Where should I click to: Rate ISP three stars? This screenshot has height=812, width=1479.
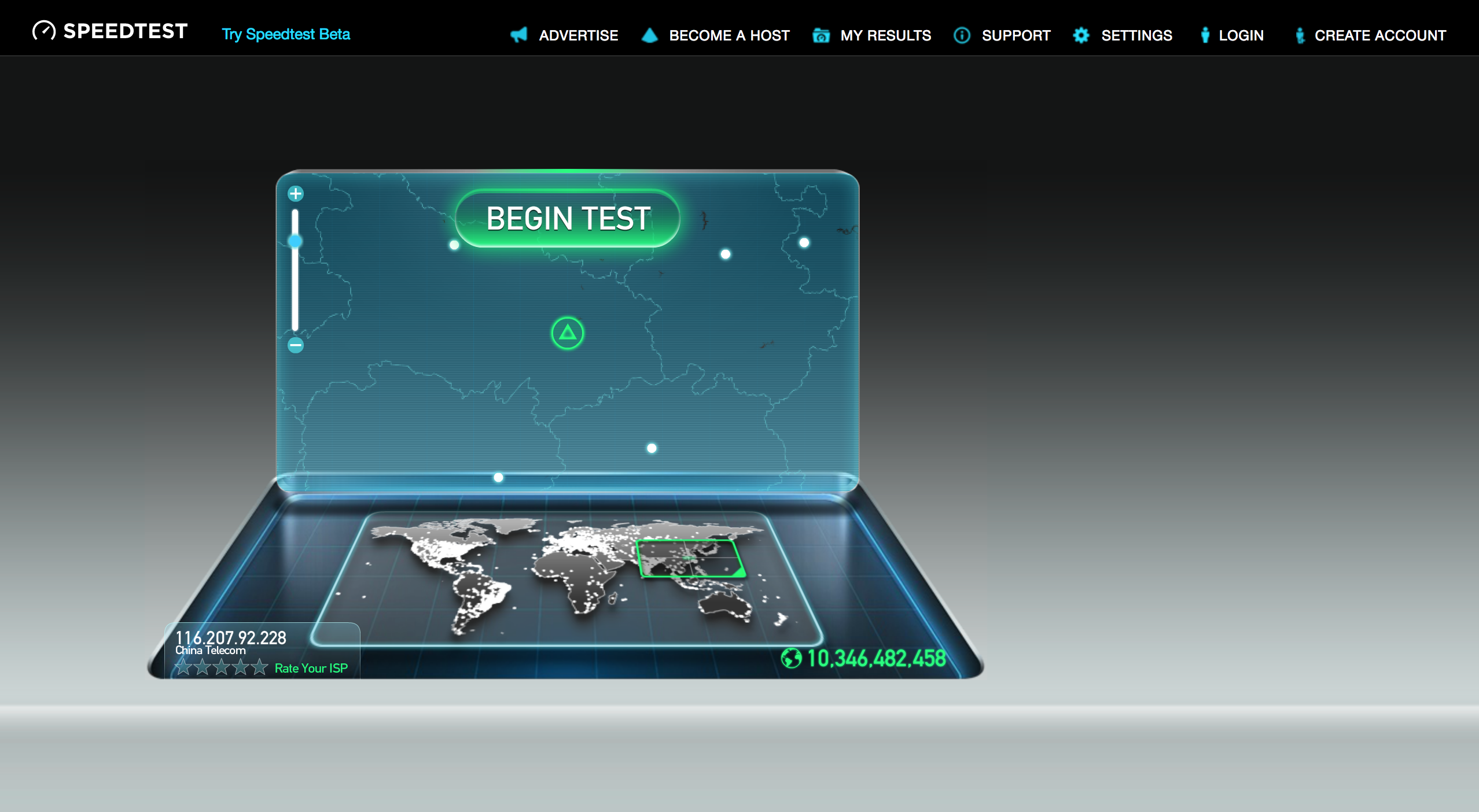(222, 667)
